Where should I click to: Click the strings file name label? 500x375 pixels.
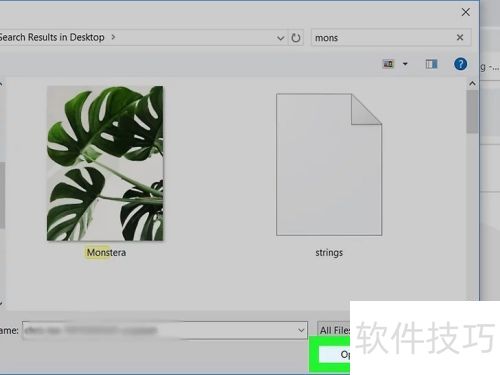click(x=329, y=253)
